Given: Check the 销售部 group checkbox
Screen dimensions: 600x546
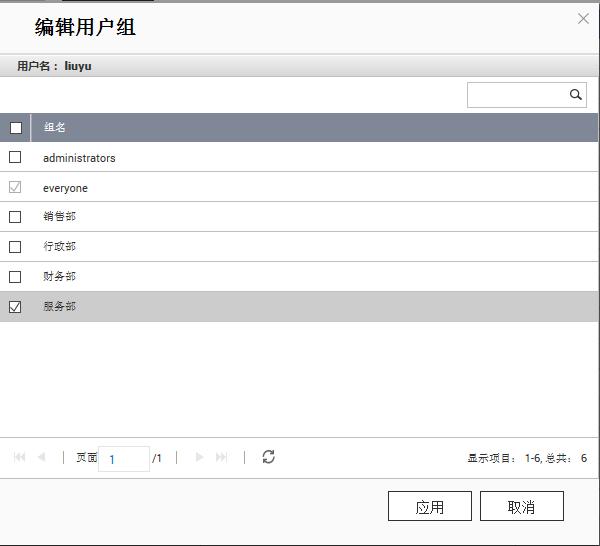Looking at the screenshot, I should tap(15, 217).
